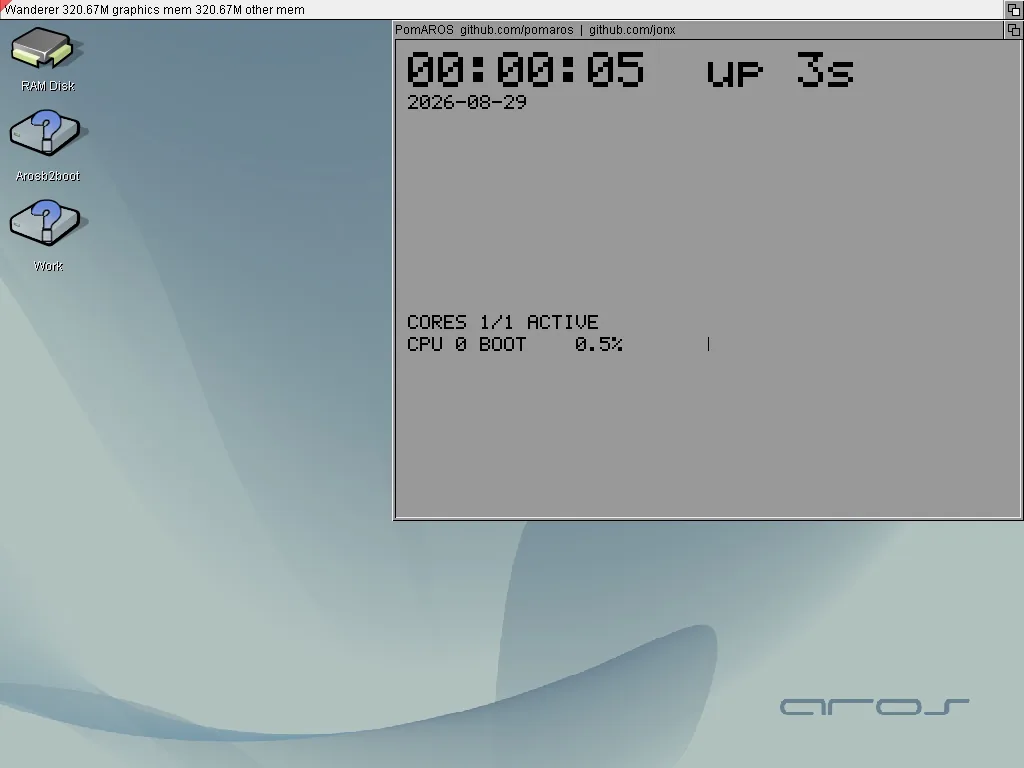The height and width of the screenshot is (768, 1024).
Task: Click the uptime 'up 3s' text
Action: click(780, 69)
